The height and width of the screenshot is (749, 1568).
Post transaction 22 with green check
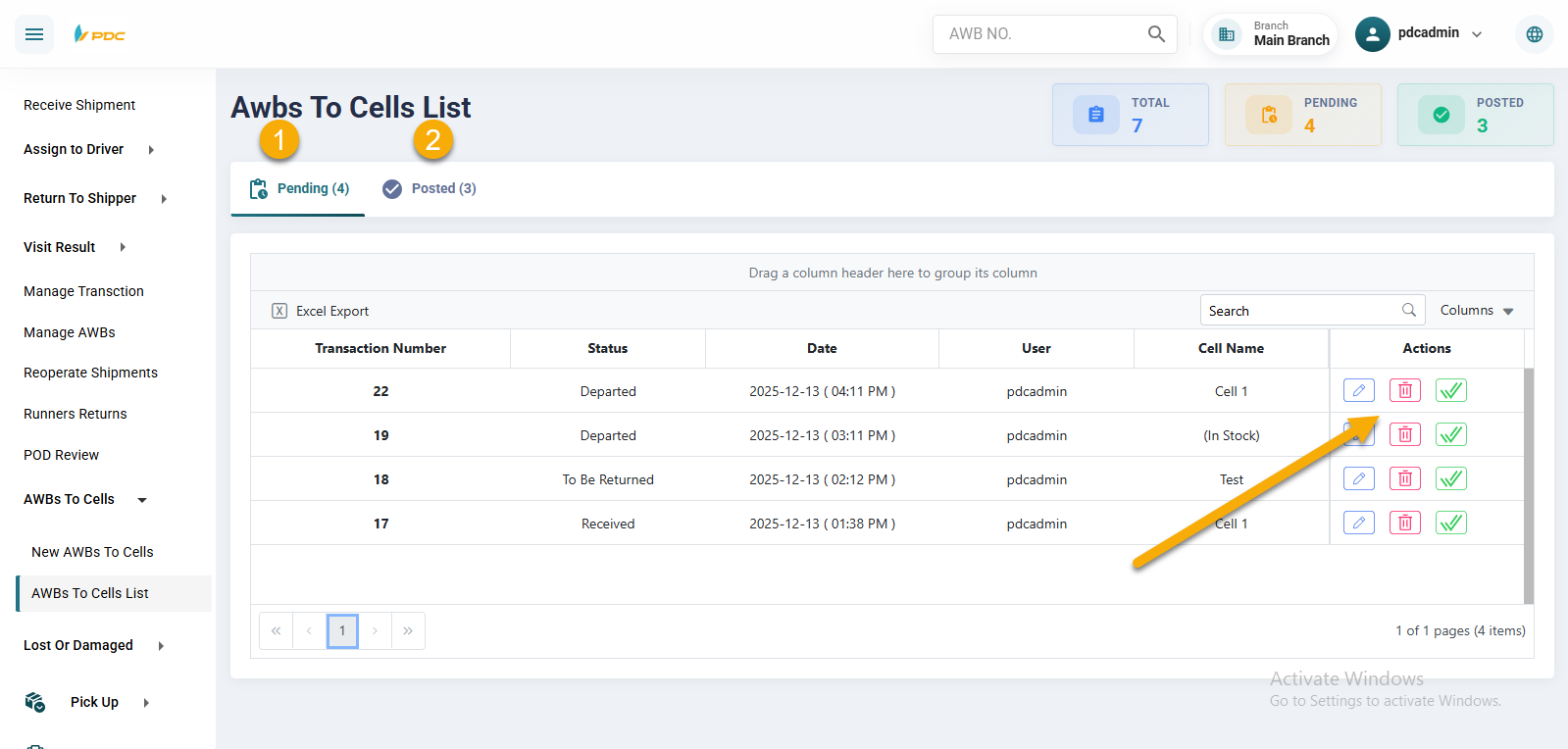tap(1451, 390)
